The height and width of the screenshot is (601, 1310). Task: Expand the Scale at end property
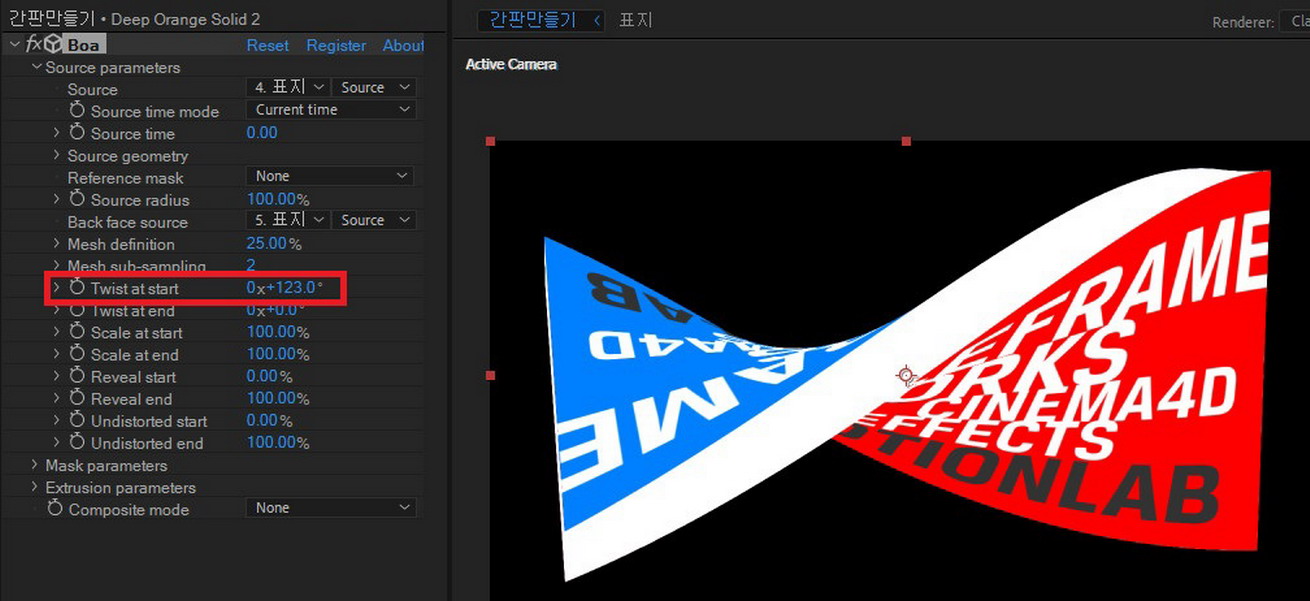(57, 354)
